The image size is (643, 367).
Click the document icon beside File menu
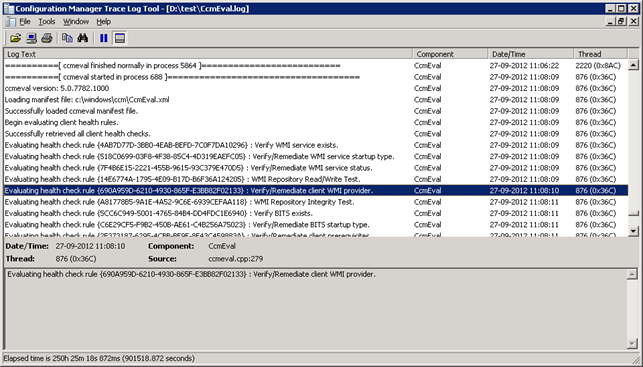click(x=11, y=22)
